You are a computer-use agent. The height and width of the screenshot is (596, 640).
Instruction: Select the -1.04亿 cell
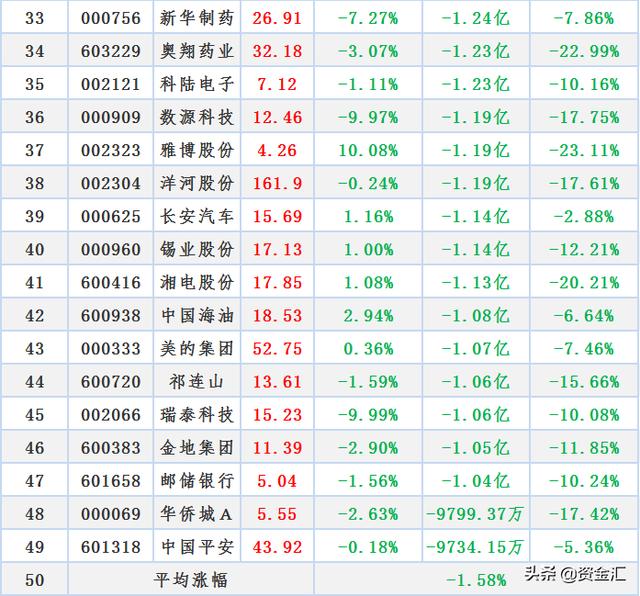(476, 481)
